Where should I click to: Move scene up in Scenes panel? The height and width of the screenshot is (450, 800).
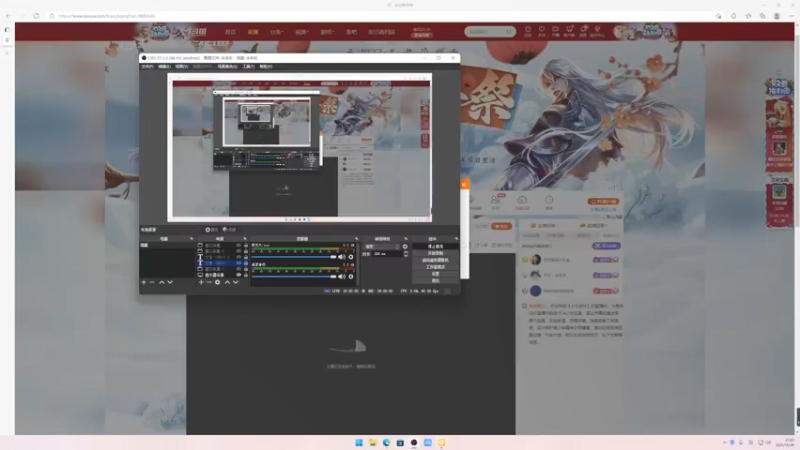(x=161, y=282)
